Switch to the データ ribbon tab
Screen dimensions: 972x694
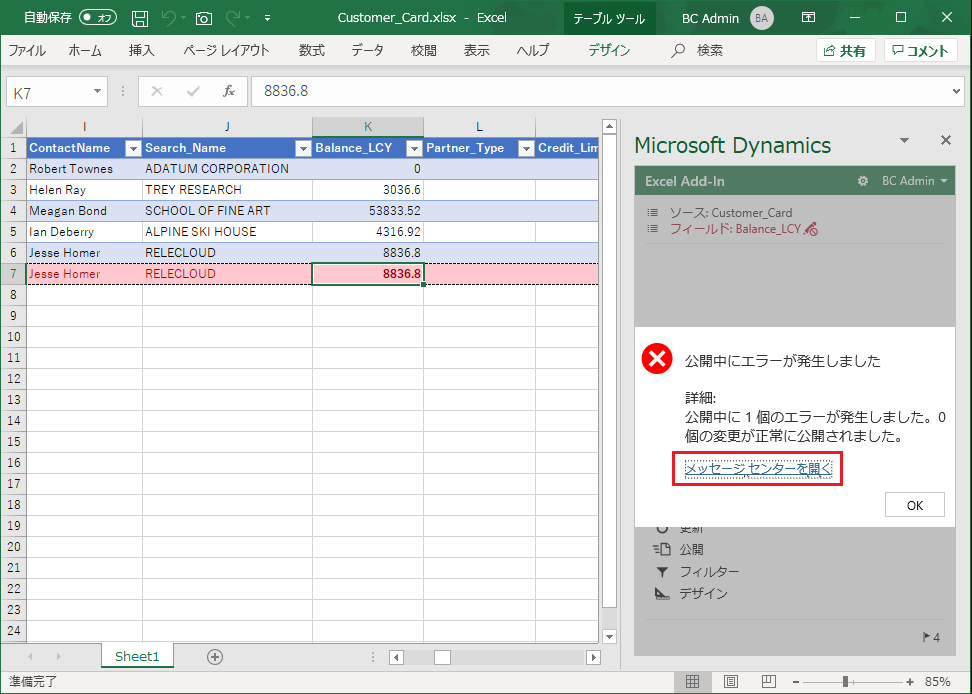(368, 50)
